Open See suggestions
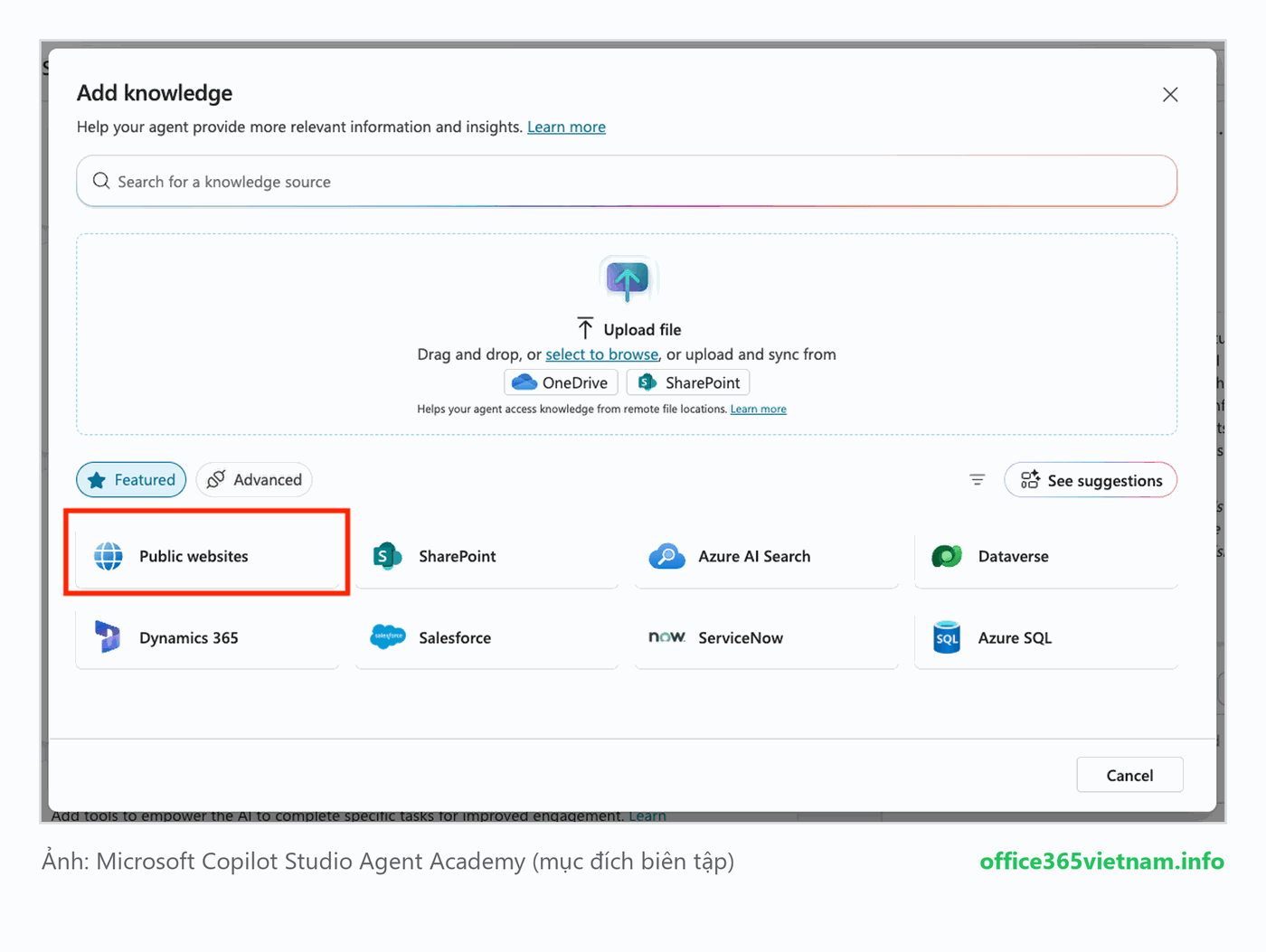The height and width of the screenshot is (952, 1266). [1091, 480]
